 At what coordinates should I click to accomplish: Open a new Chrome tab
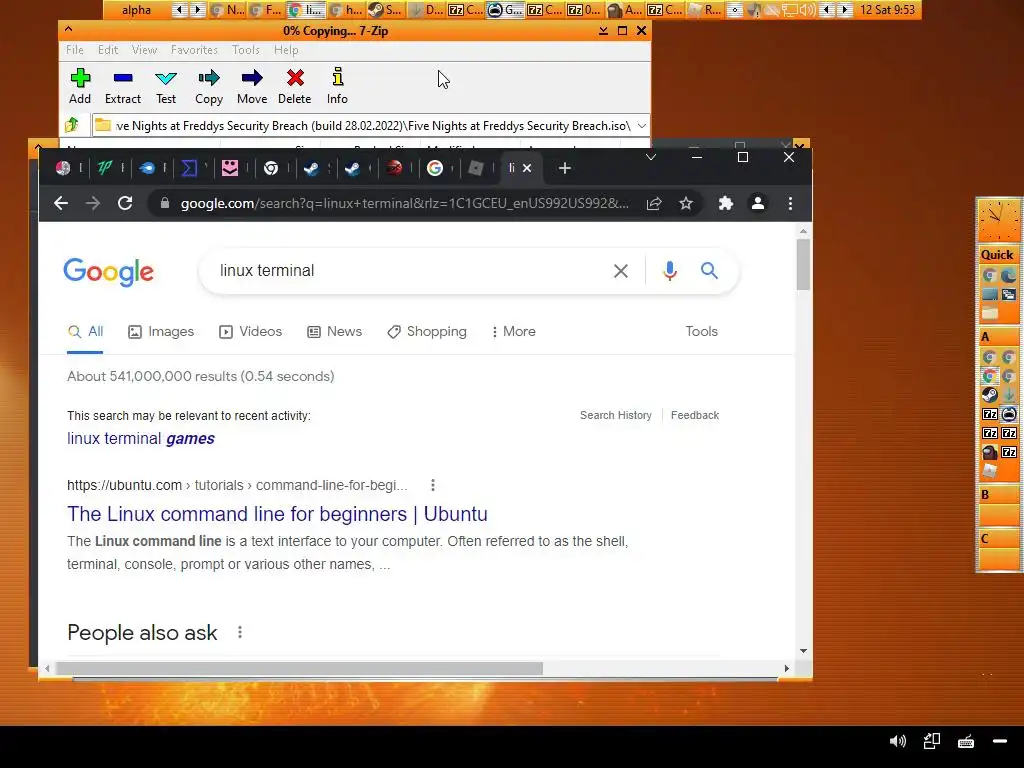[x=565, y=168]
